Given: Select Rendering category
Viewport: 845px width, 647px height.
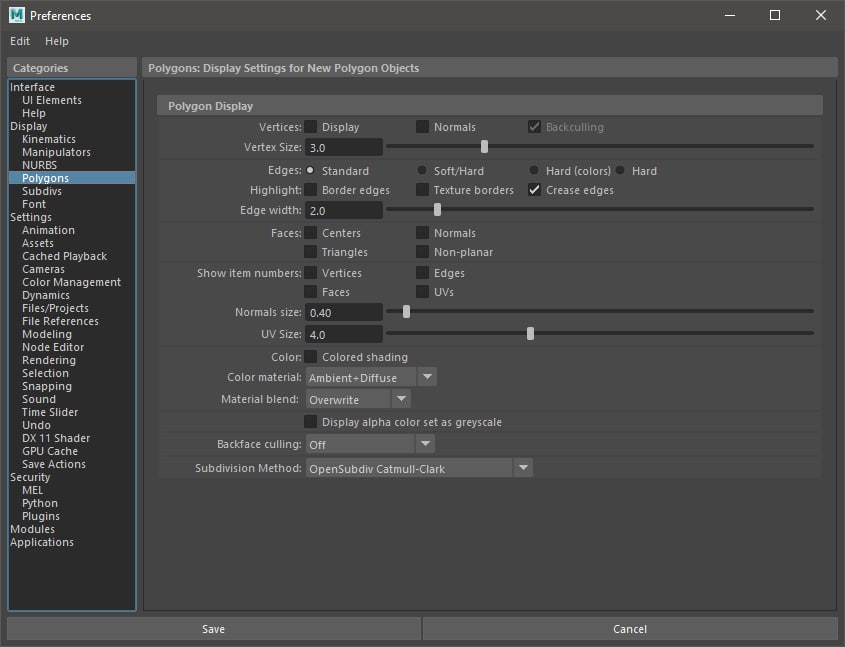Looking at the screenshot, I should (49, 360).
